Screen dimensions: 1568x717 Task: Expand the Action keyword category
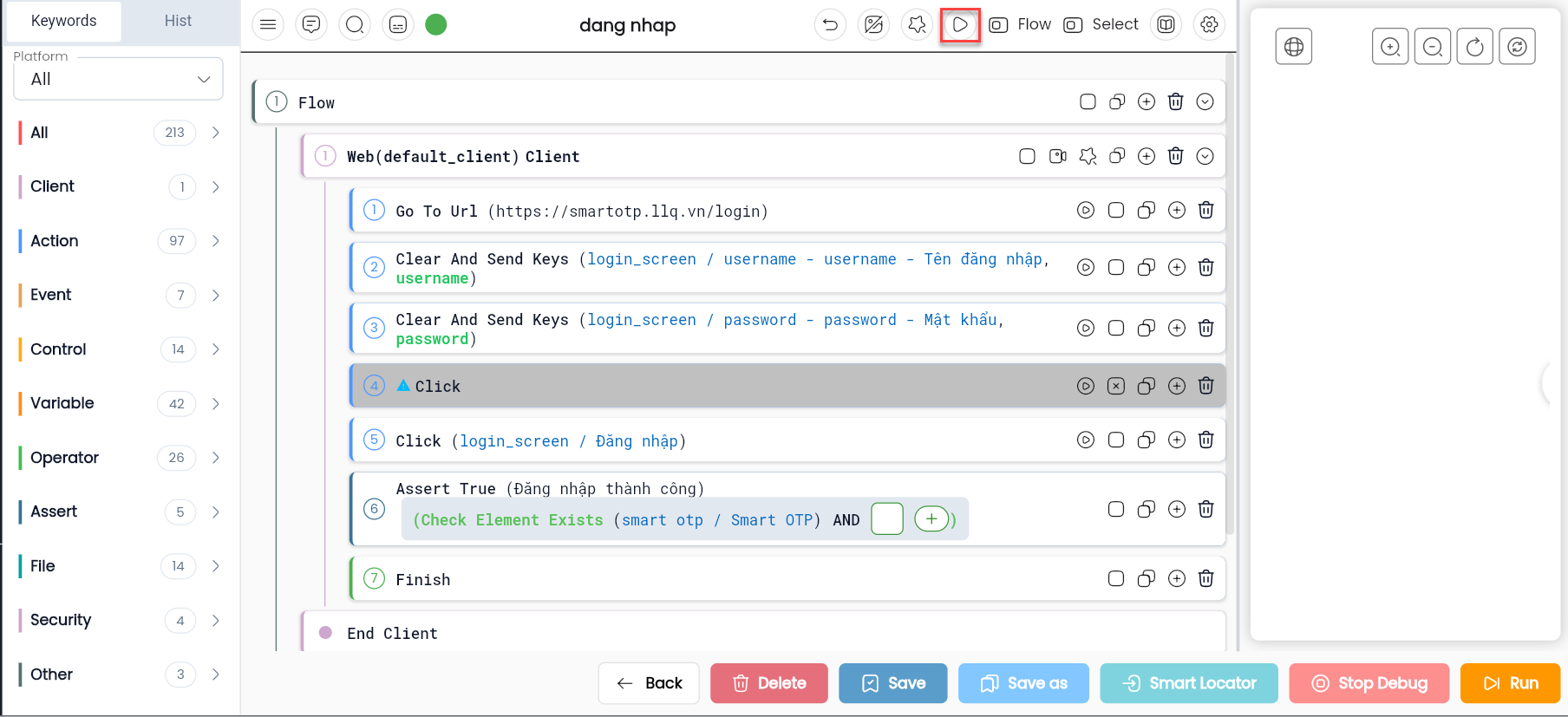pyautogui.click(x=215, y=241)
